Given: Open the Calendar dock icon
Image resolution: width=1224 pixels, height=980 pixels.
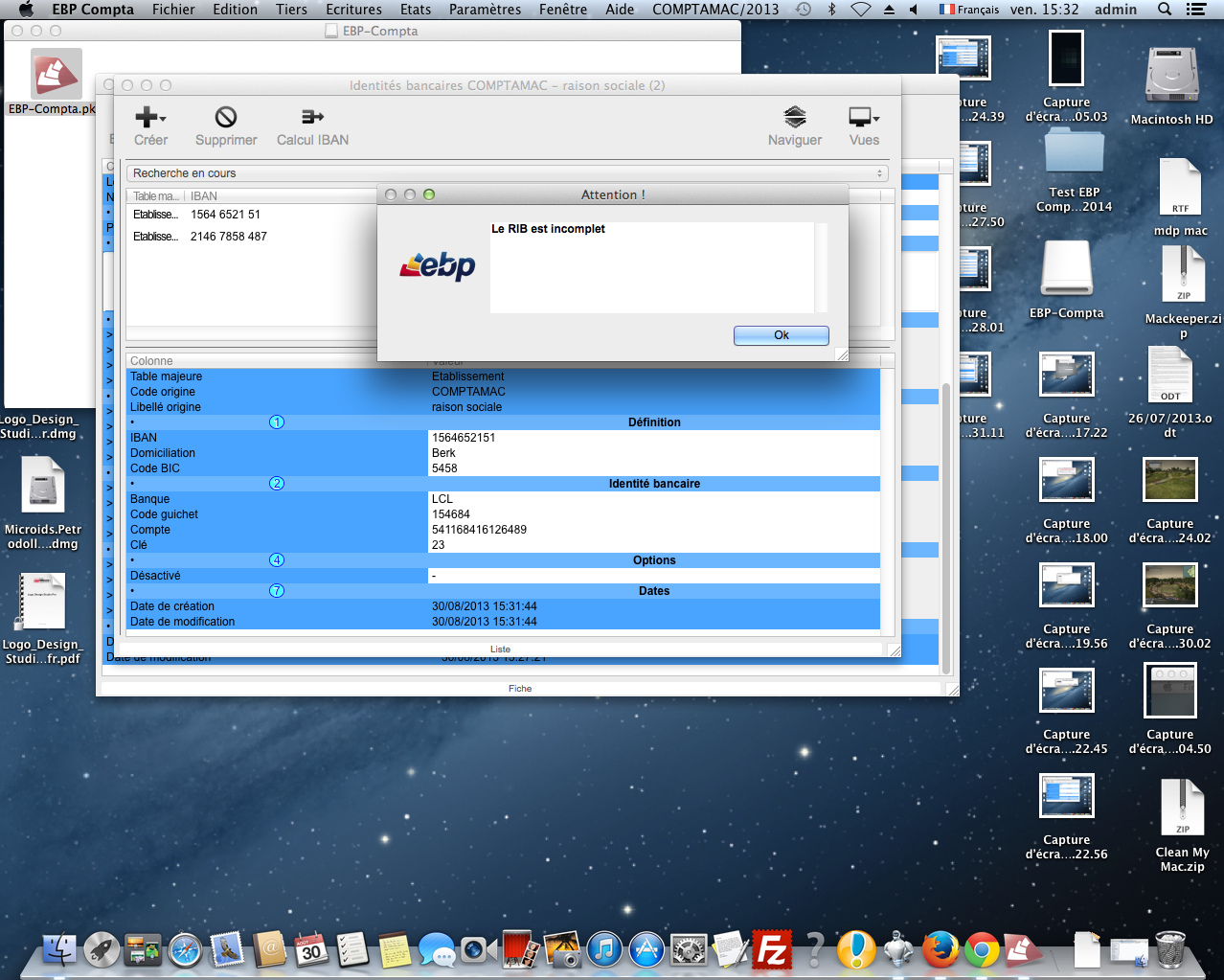Looking at the screenshot, I should pyautogui.click(x=311, y=950).
